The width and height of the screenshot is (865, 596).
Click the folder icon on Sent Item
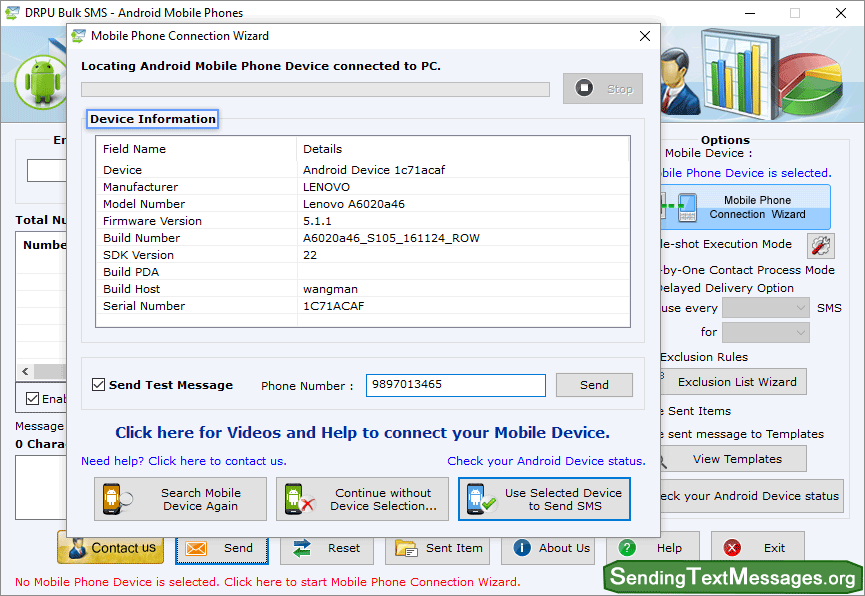point(406,549)
